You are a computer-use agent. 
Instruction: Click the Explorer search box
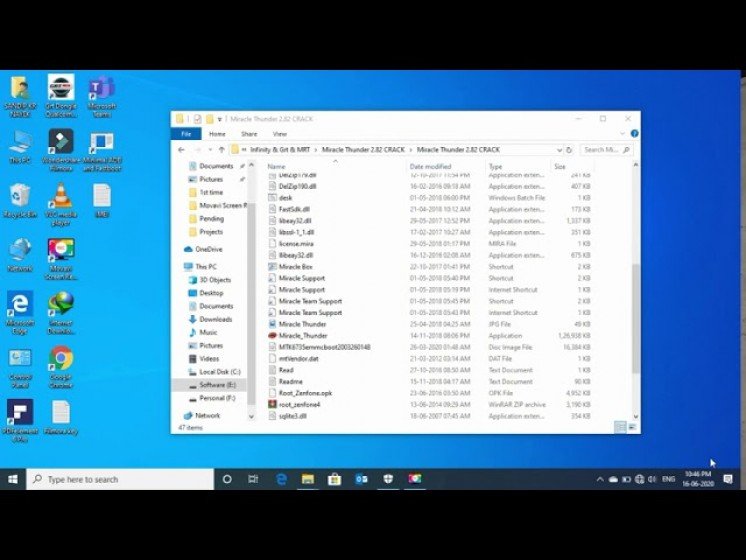pyautogui.click(x=607, y=150)
